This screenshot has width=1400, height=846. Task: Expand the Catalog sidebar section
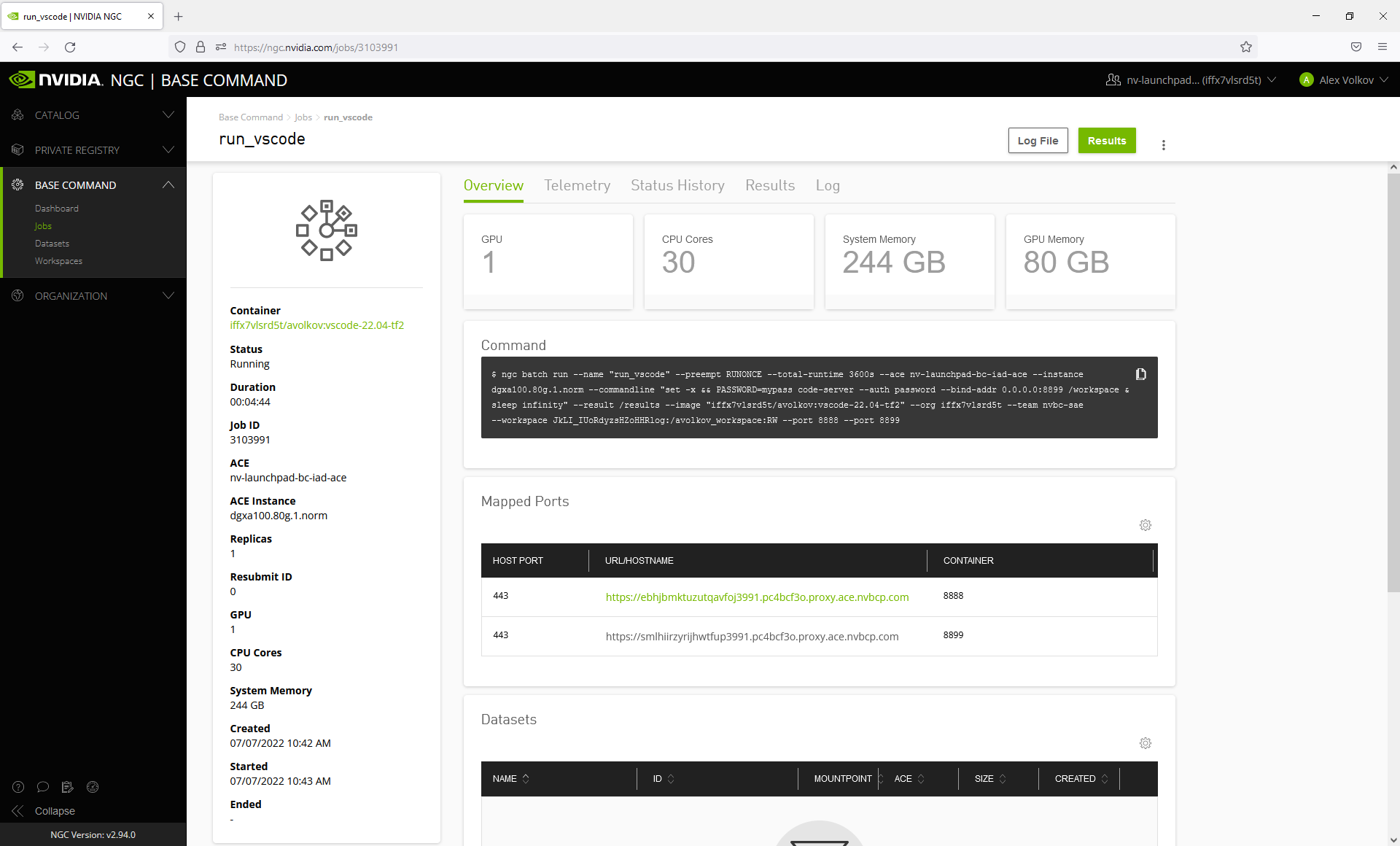point(168,115)
